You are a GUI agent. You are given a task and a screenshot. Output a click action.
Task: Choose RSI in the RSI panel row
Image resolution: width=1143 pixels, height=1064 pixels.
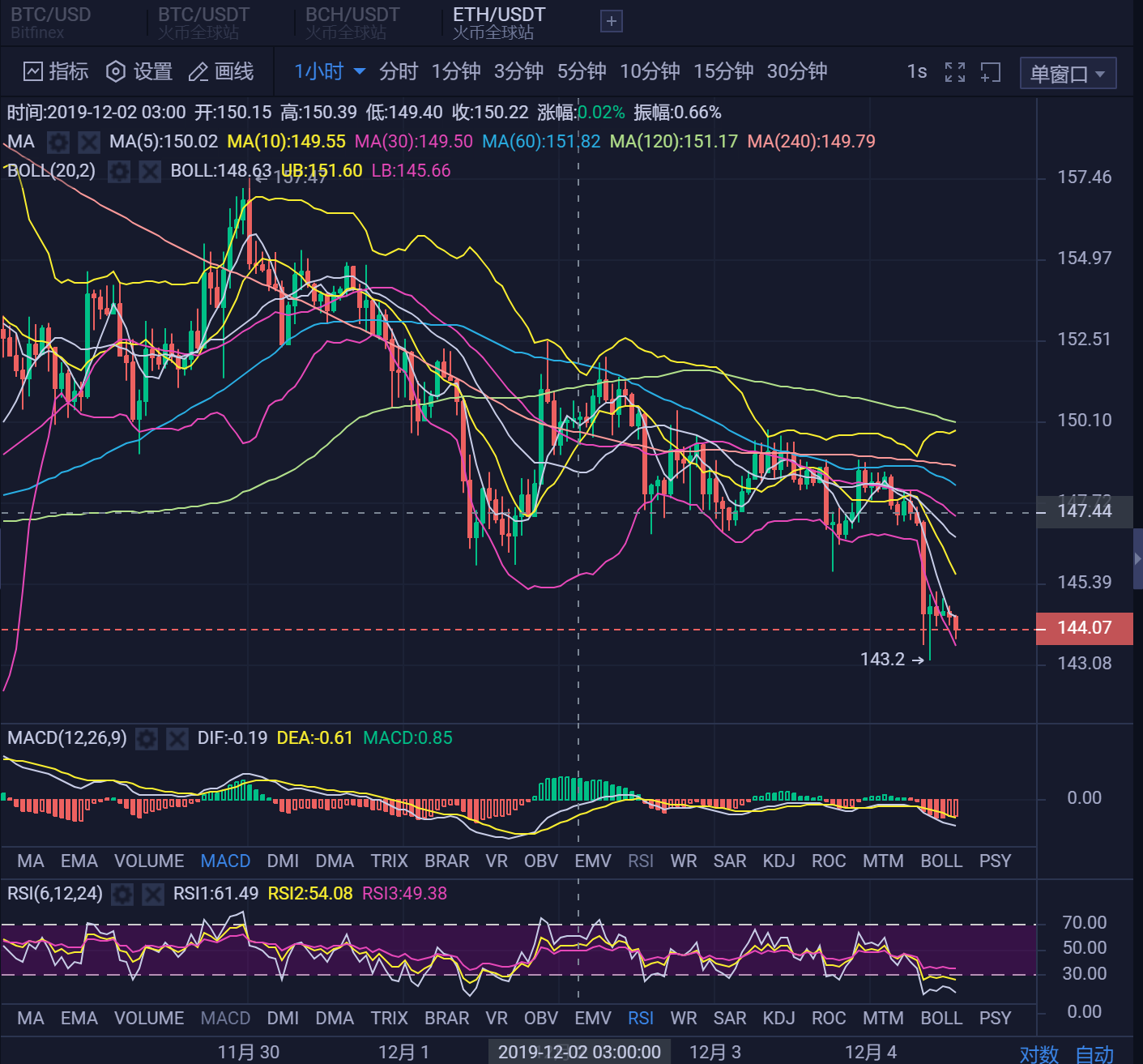pyautogui.click(x=641, y=1019)
